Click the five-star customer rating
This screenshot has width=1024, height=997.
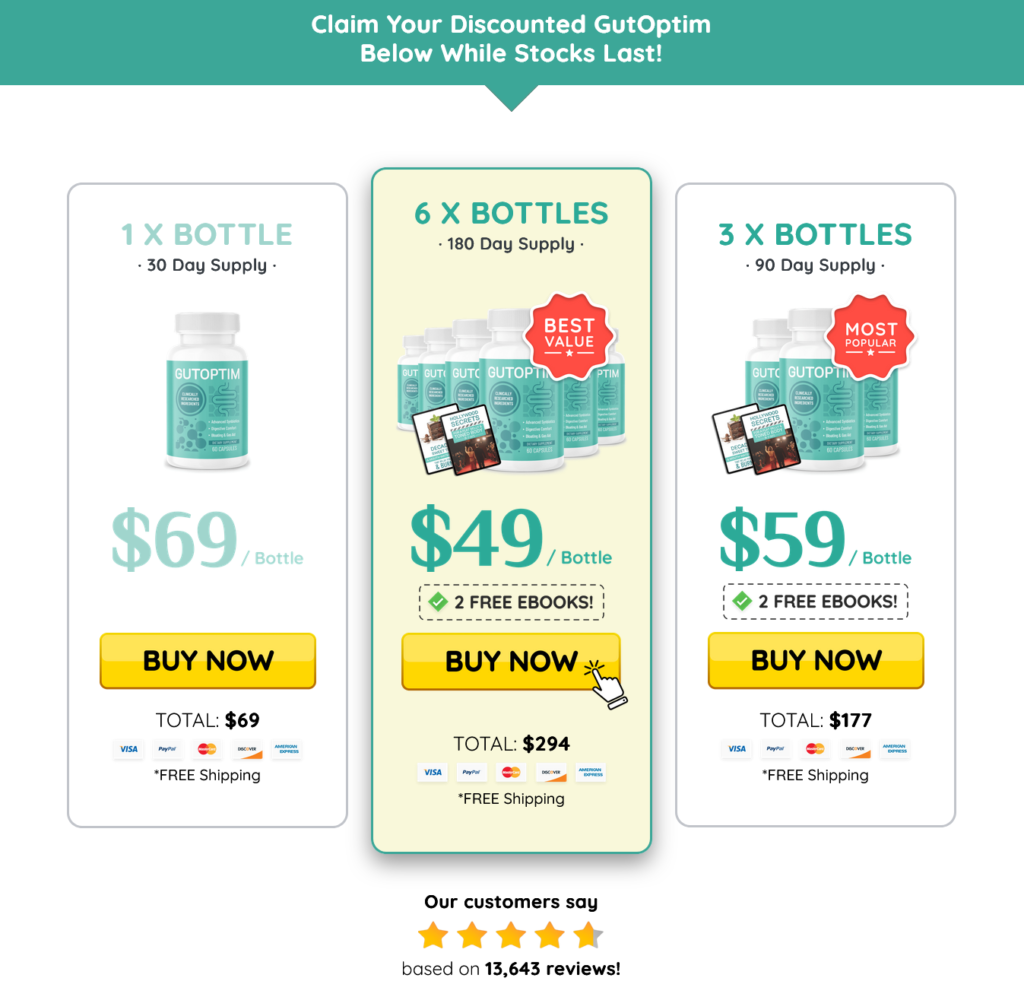[x=511, y=935]
